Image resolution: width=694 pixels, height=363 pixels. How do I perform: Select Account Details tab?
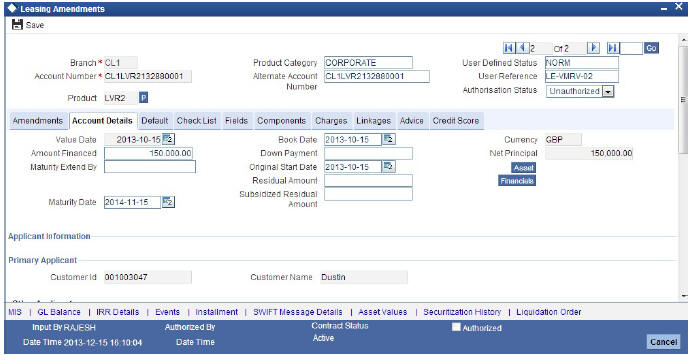pos(102,121)
